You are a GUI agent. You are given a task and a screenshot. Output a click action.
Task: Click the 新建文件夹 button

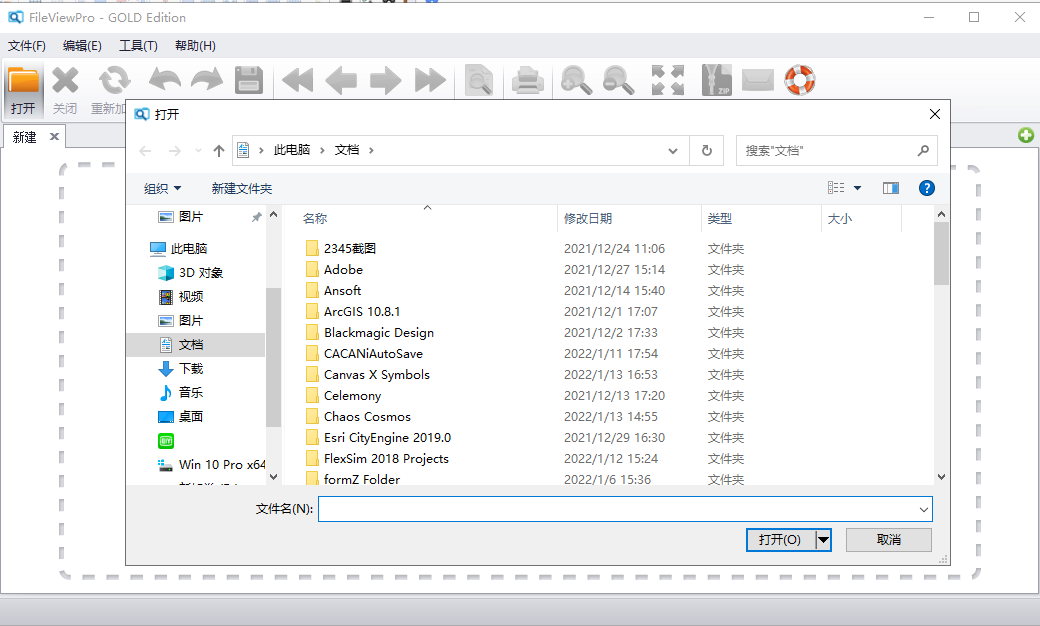pyautogui.click(x=241, y=188)
